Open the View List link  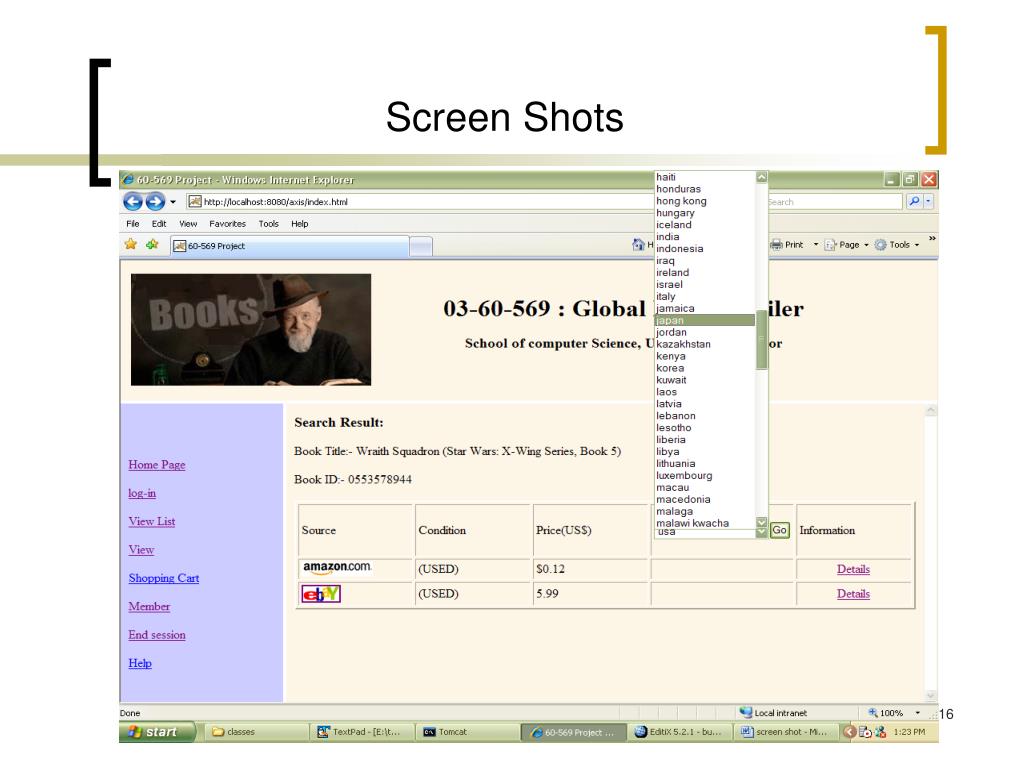point(152,521)
